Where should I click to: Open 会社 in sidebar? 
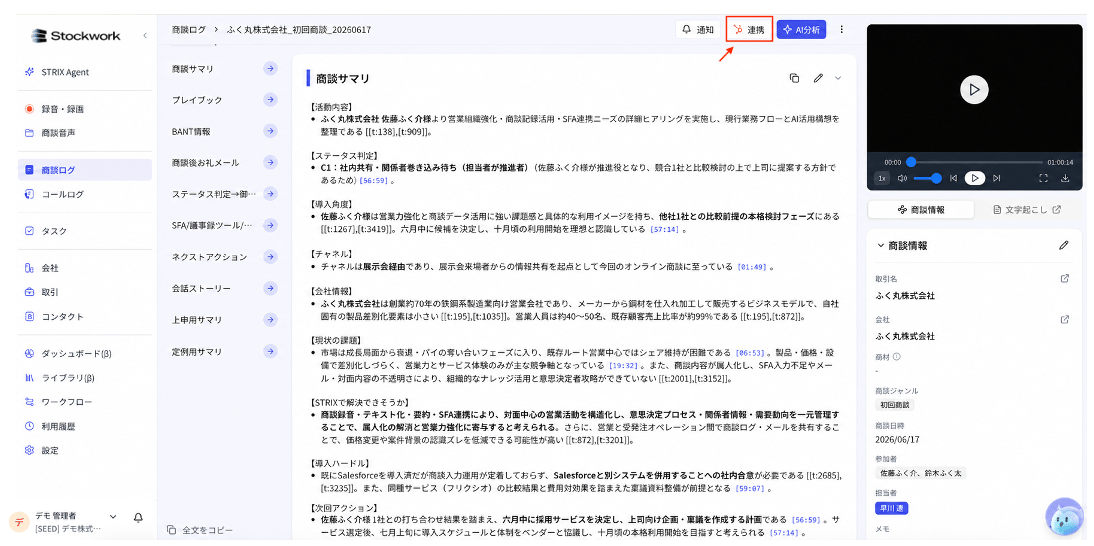[x=84, y=268]
